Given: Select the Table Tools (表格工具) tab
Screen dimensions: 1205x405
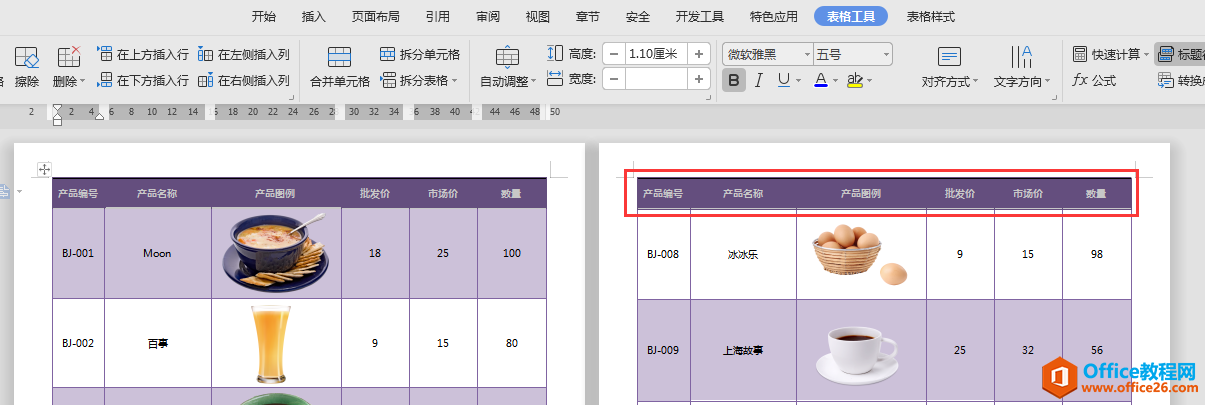Looking at the screenshot, I should coord(850,16).
